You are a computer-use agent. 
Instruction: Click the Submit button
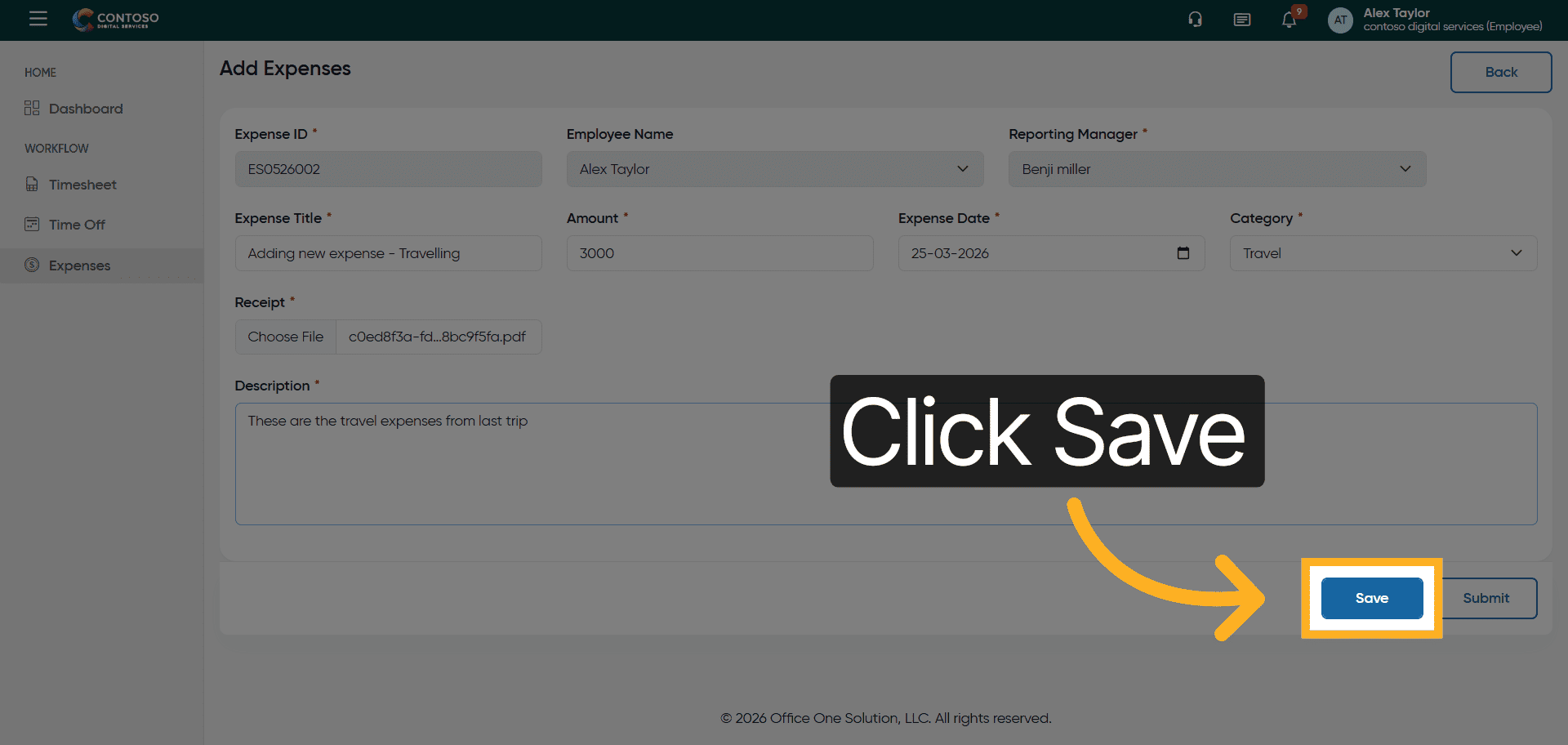(x=1486, y=598)
